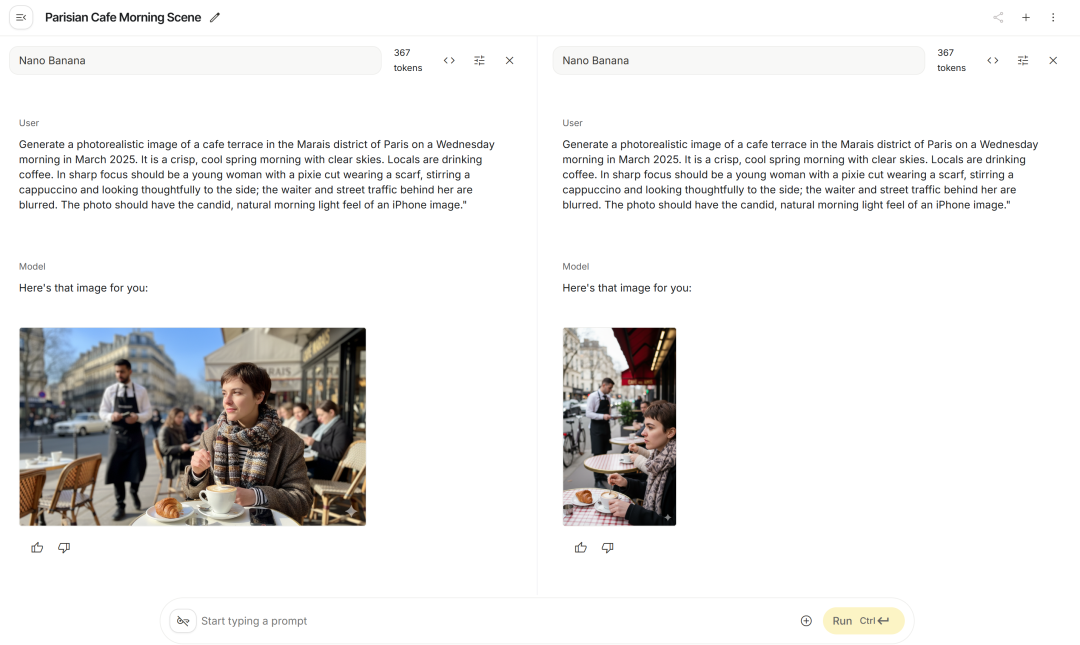1080x645 pixels.
Task: Open the right portrait cafe image
Action: tap(619, 427)
